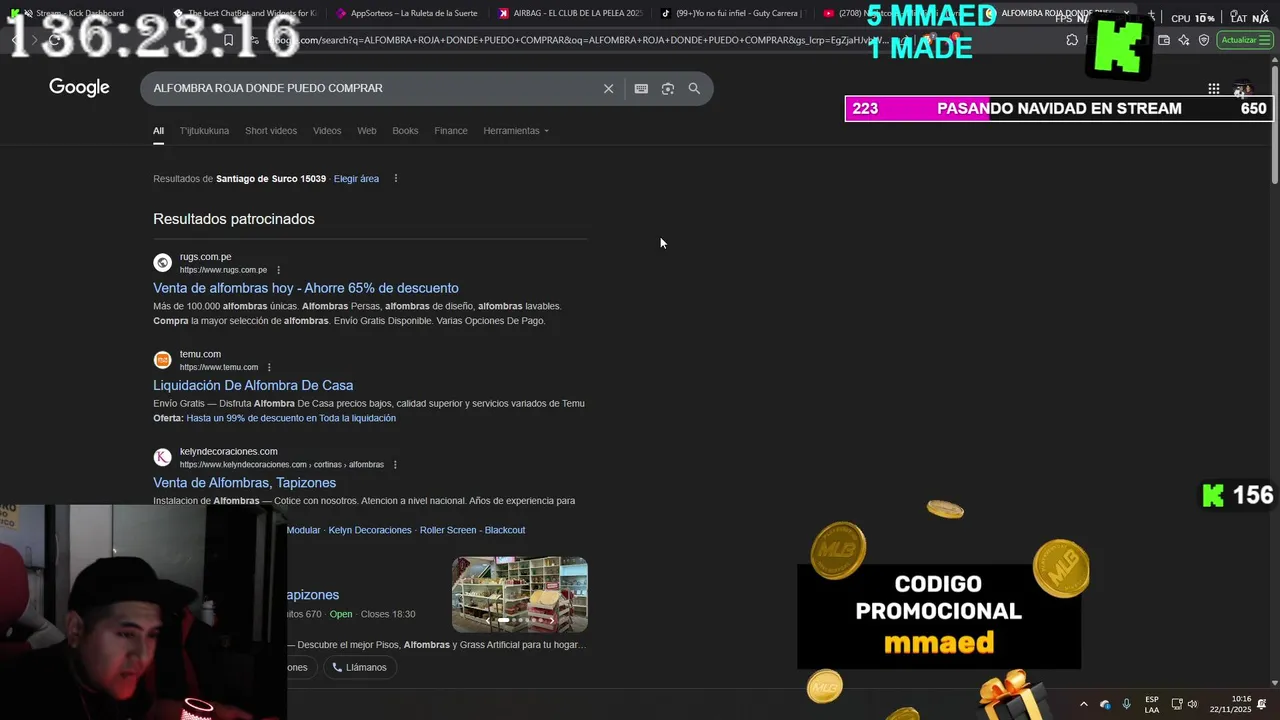Switch to T'ijtukukuna results tab
This screenshot has width=1280, height=720.
point(204,131)
